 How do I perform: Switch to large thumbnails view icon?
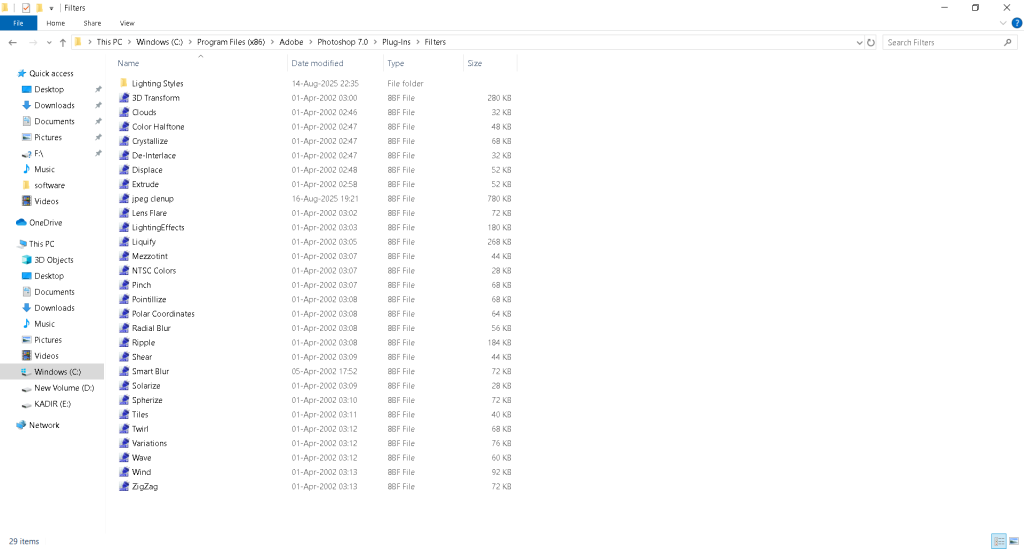(1014, 541)
